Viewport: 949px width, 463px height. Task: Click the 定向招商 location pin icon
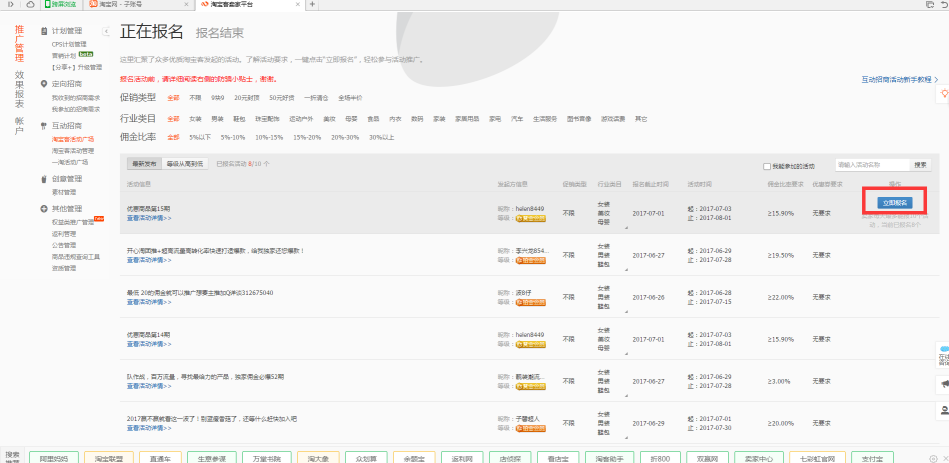pos(43,84)
